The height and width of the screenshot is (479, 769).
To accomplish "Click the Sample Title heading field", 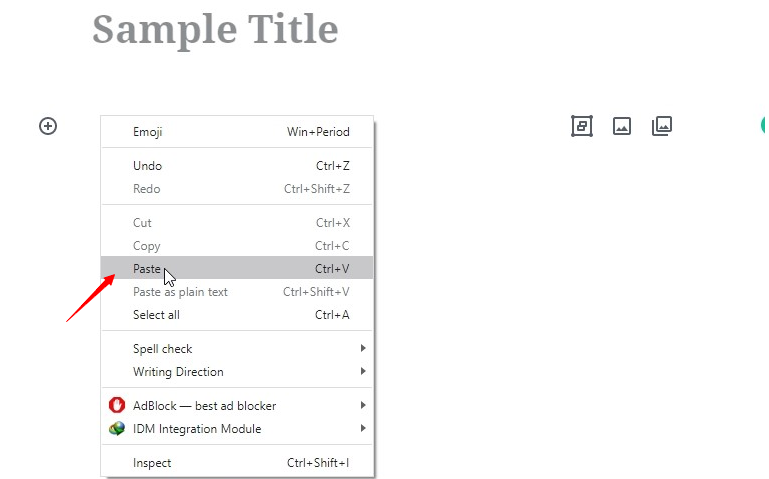I will click(x=215, y=29).
